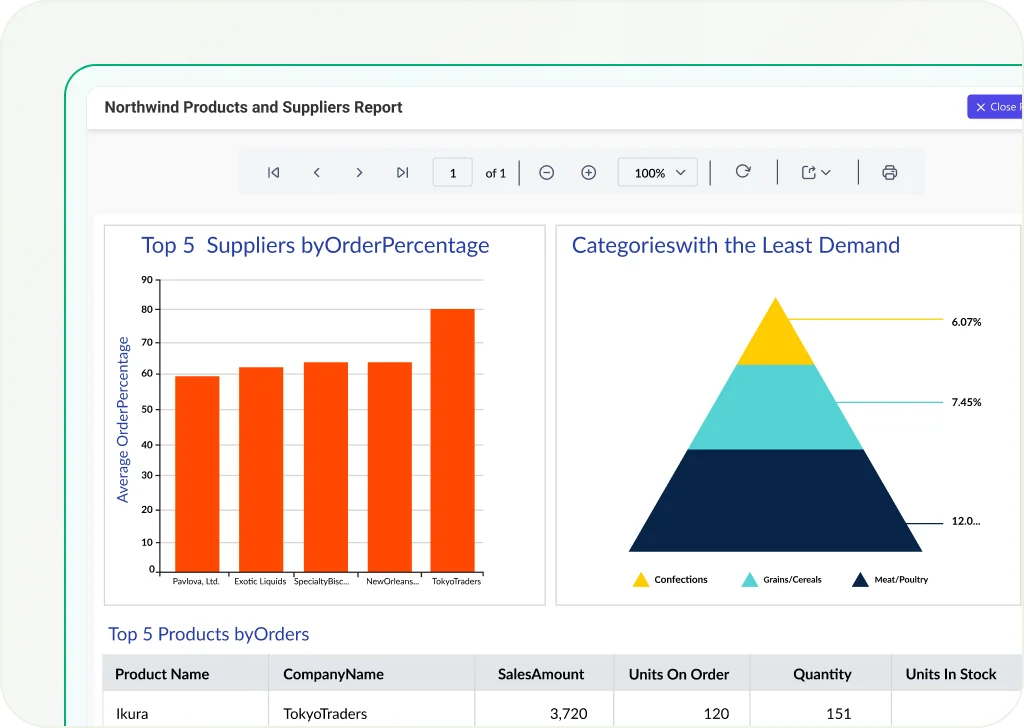Jump to the last page
The width and height of the screenshot is (1024, 728).
tap(402, 172)
